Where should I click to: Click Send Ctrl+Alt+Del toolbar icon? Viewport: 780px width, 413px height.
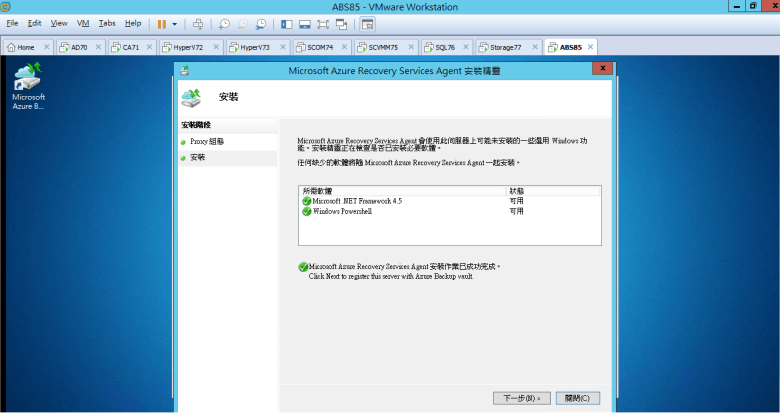click(198, 23)
